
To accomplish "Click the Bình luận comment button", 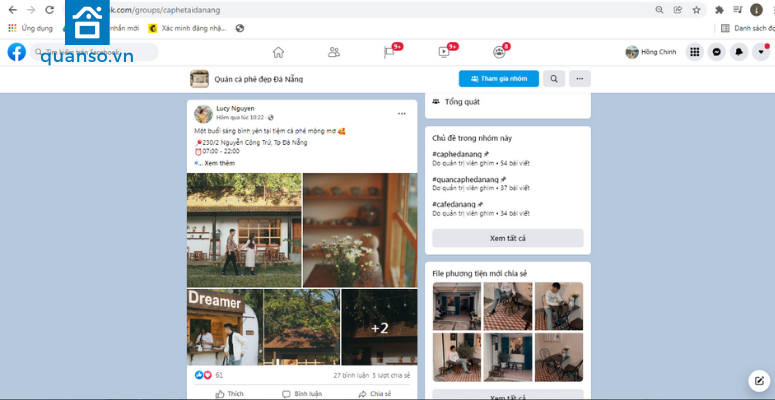I will click(302, 394).
